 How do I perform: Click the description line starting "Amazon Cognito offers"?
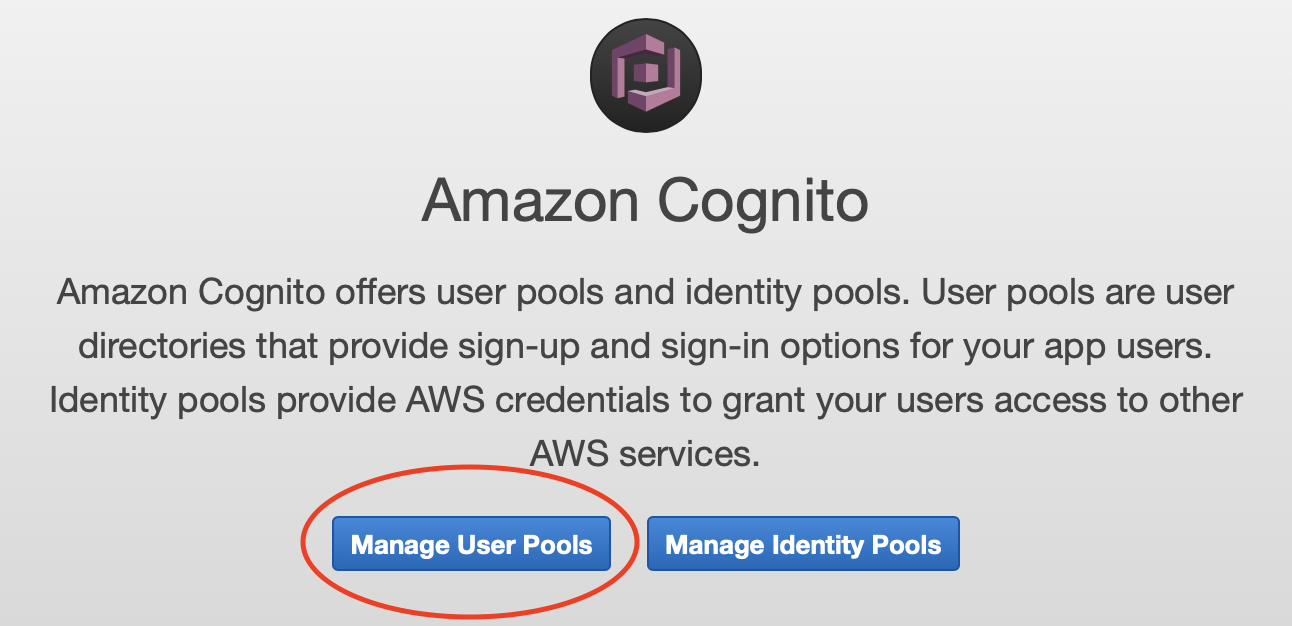click(645, 293)
